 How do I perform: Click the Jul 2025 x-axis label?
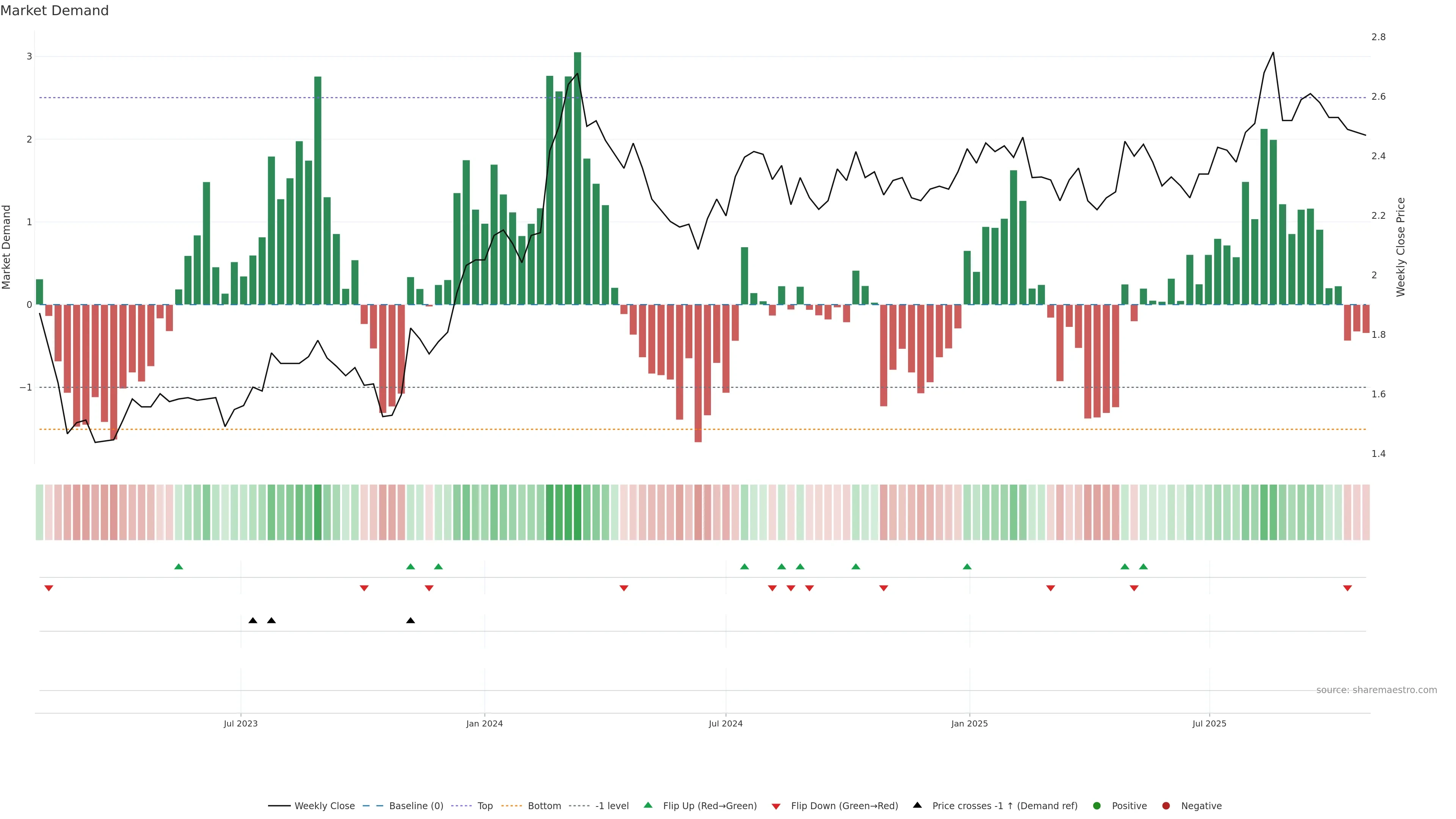pyautogui.click(x=1209, y=723)
